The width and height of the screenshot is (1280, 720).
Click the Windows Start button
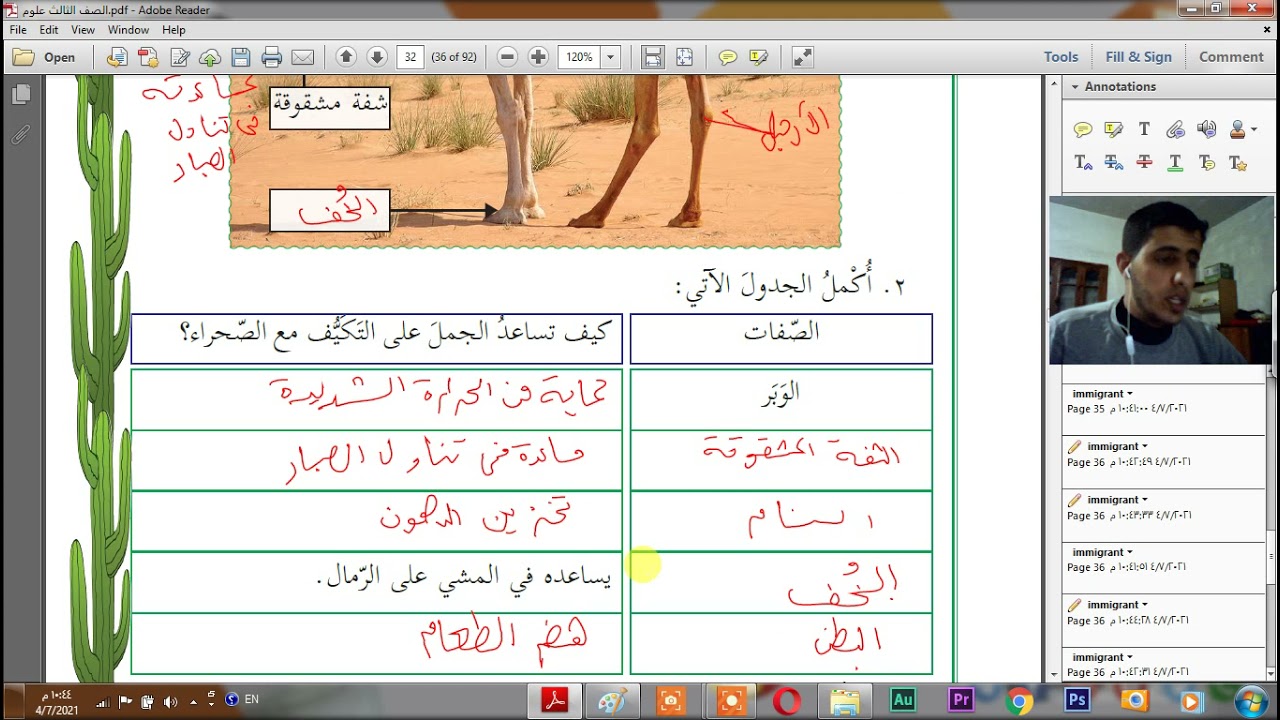coord(1250,701)
